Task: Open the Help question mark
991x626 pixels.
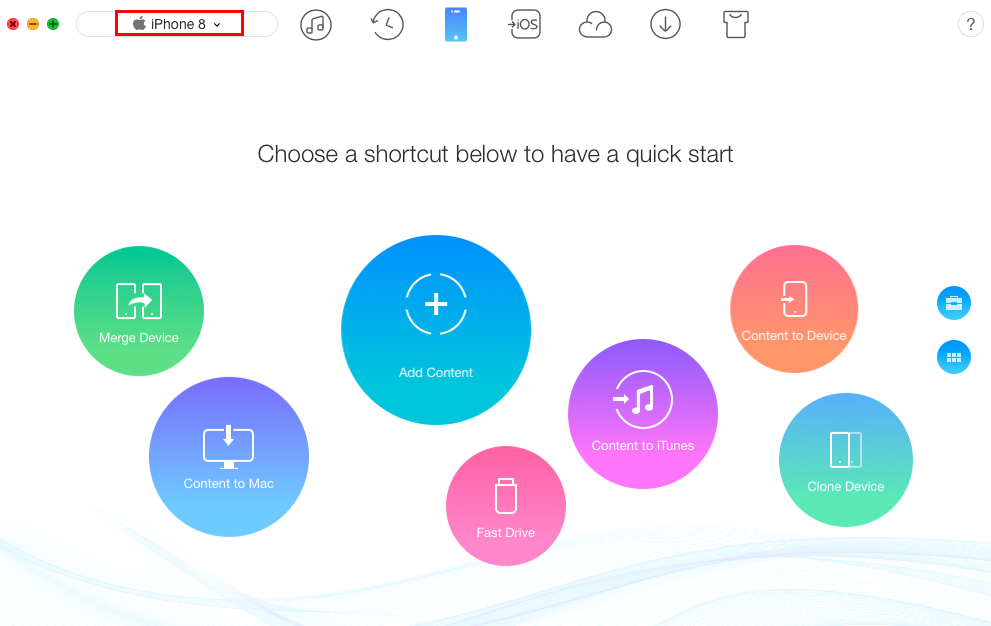Action: click(x=970, y=24)
